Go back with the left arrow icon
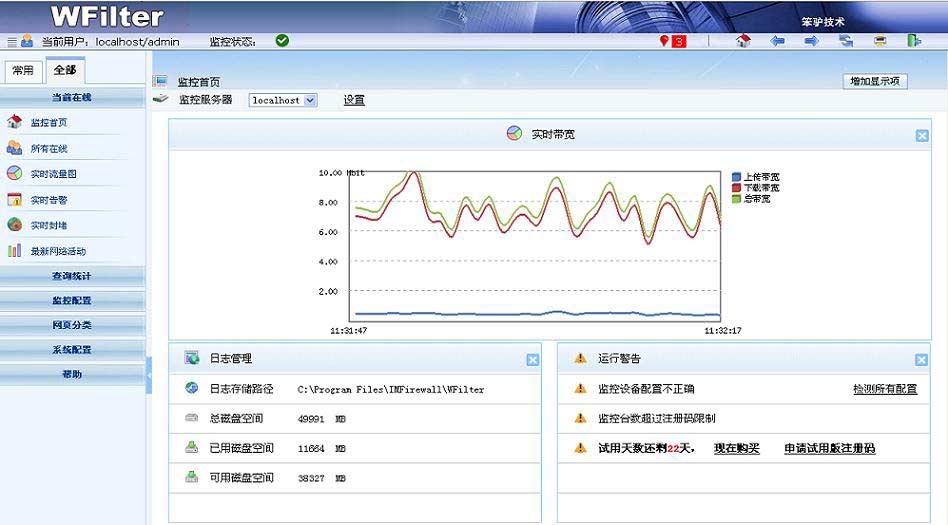 778,41
